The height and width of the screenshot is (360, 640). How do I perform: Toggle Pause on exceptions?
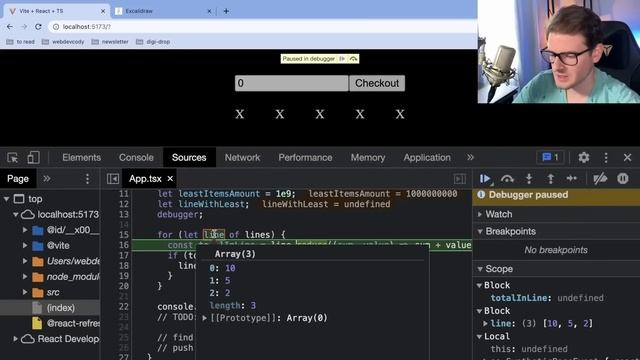[x=622, y=179]
